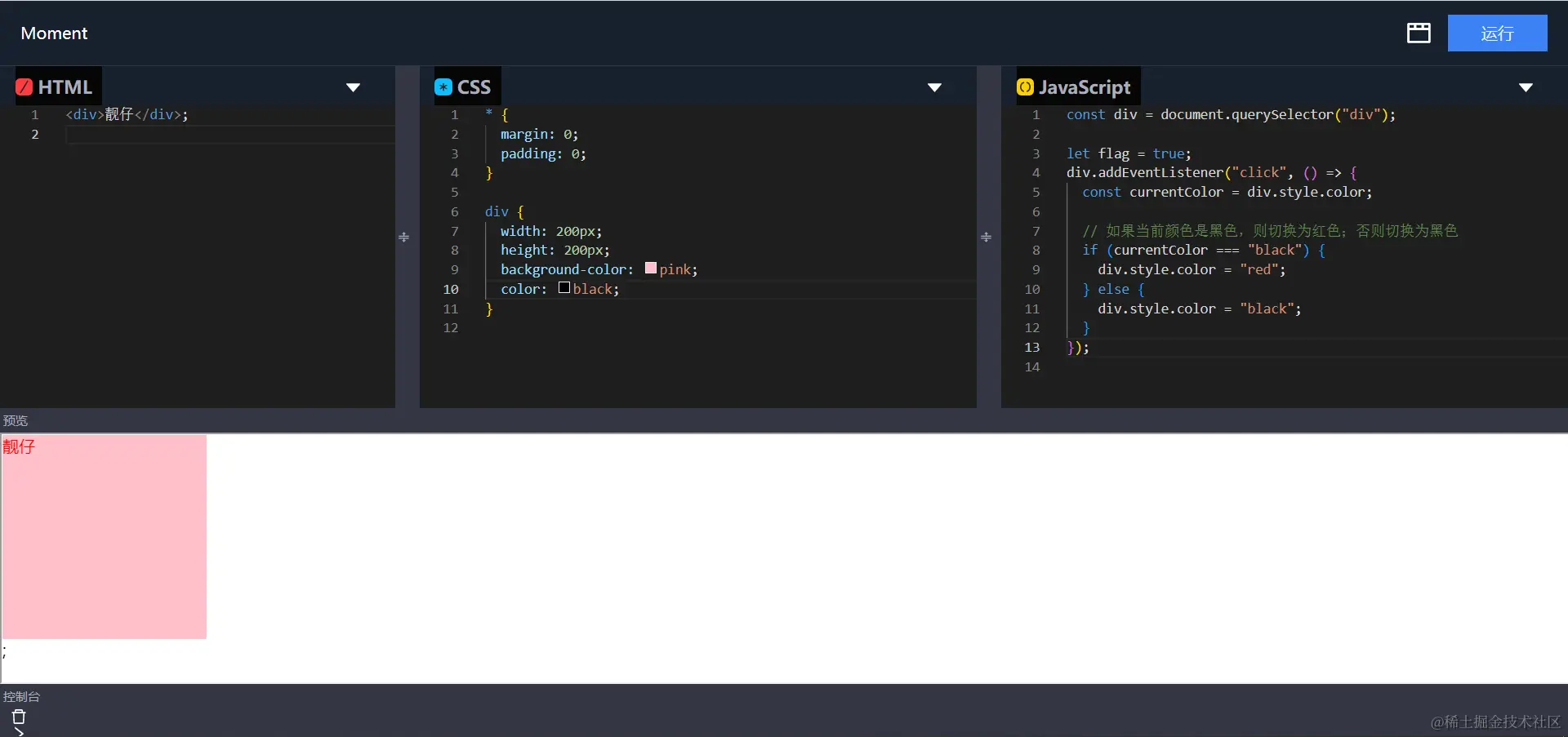Click the 'margin: 0;' CSS line
The height and width of the screenshot is (737, 1568).
[539, 135]
